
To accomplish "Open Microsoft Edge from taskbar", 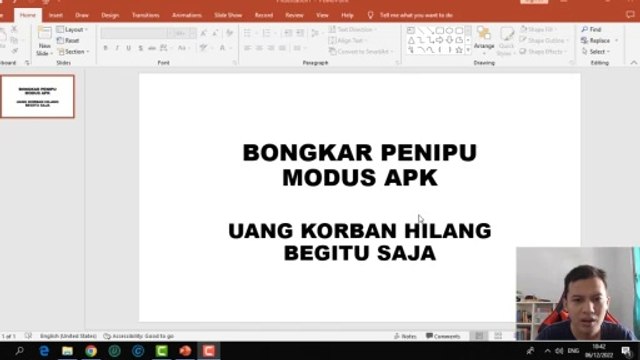I will pyautogui.click(x=44, y=351).
